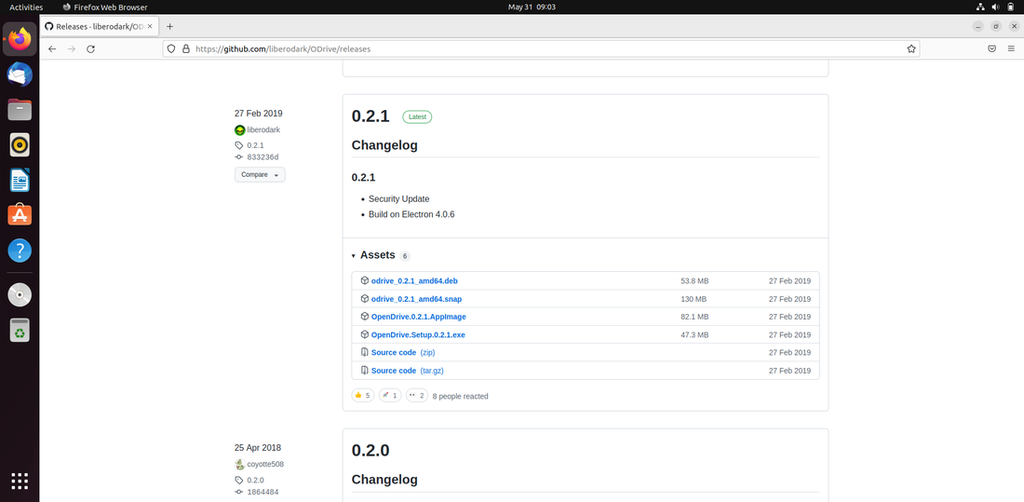Screen dimensions: 1024x502
Task: Open the Trash dock icon
Action: point(20,330)
